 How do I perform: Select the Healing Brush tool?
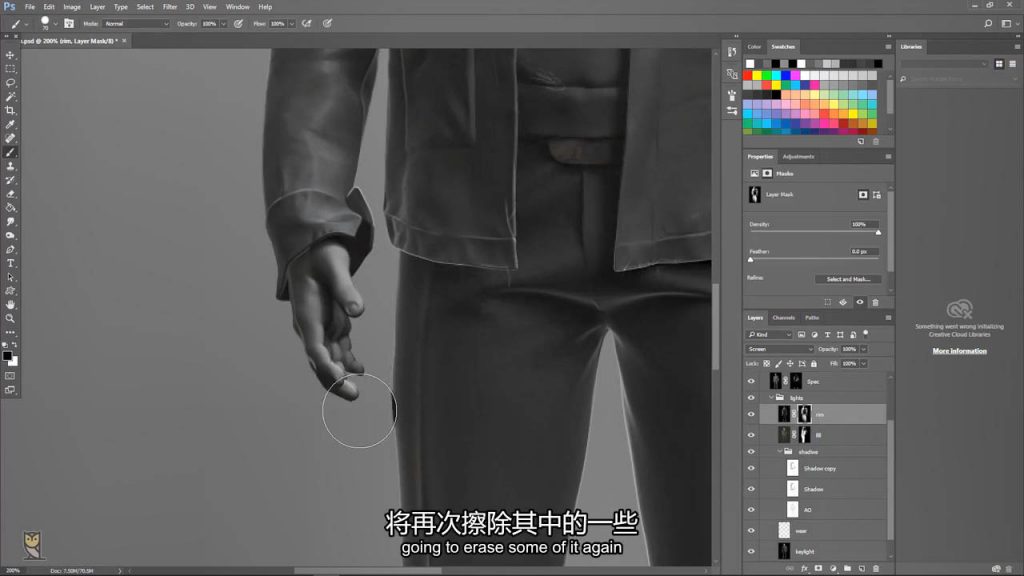click(10, 138)
